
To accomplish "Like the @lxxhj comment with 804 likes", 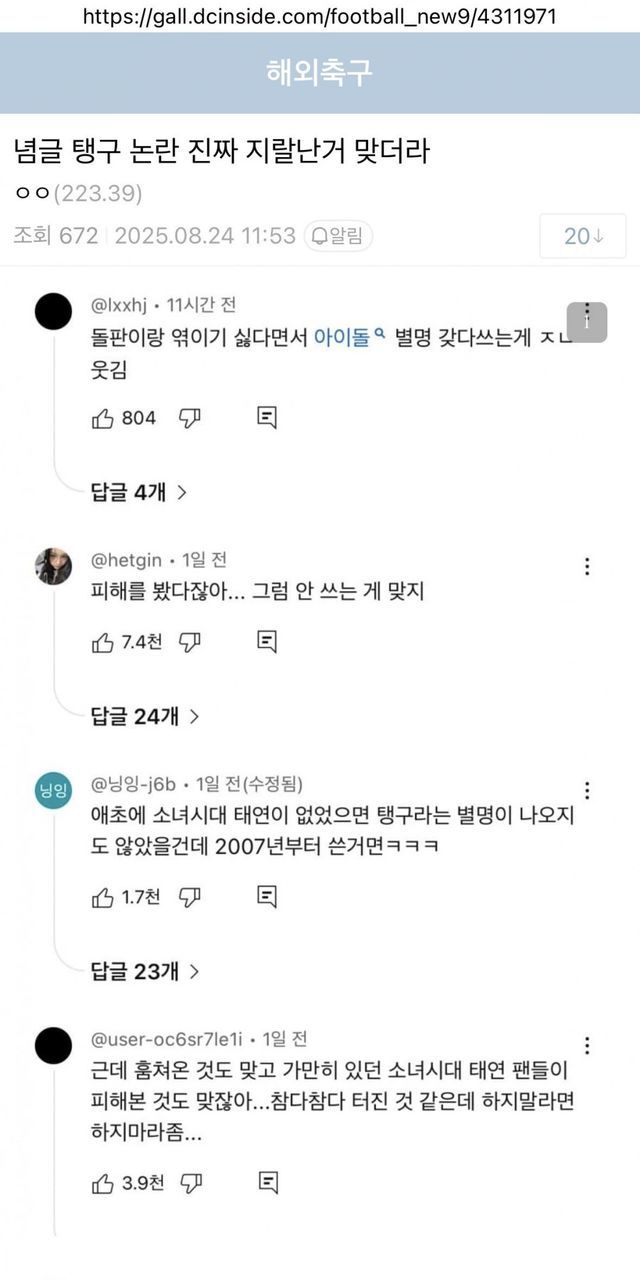I will tap(103, 418).
